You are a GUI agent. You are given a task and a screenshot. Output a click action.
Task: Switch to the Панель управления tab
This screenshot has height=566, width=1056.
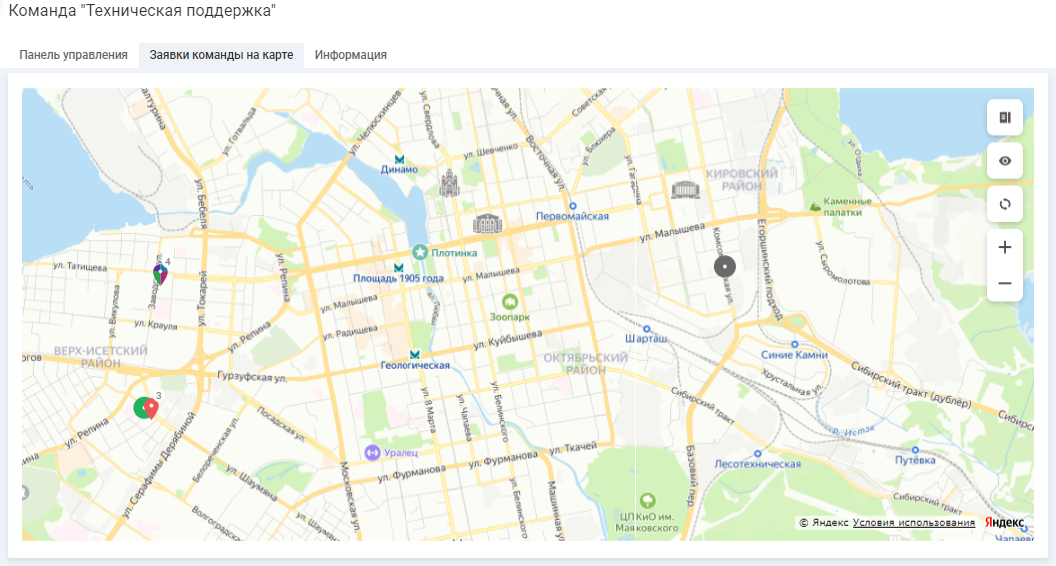(73, 55)
